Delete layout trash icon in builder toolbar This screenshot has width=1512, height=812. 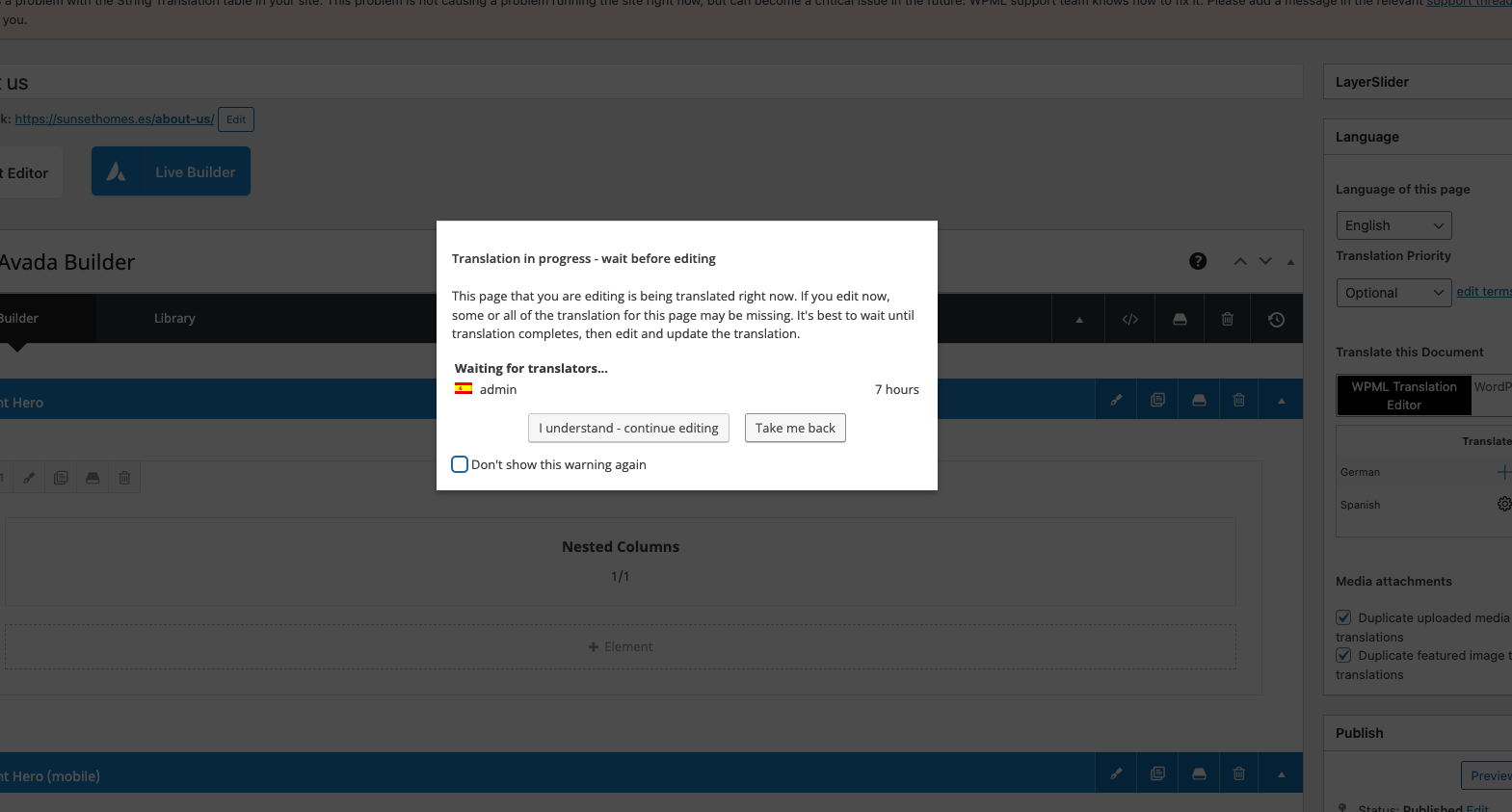[x=1228, y=320]
